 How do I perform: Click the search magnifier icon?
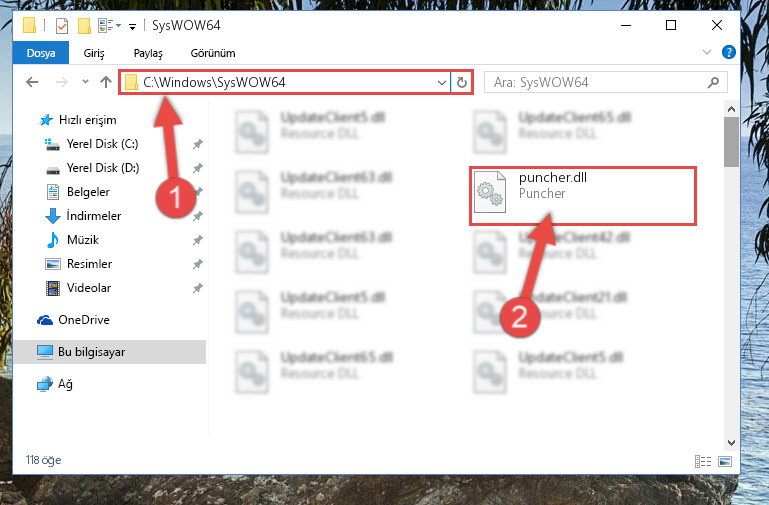tap(713, 82)
